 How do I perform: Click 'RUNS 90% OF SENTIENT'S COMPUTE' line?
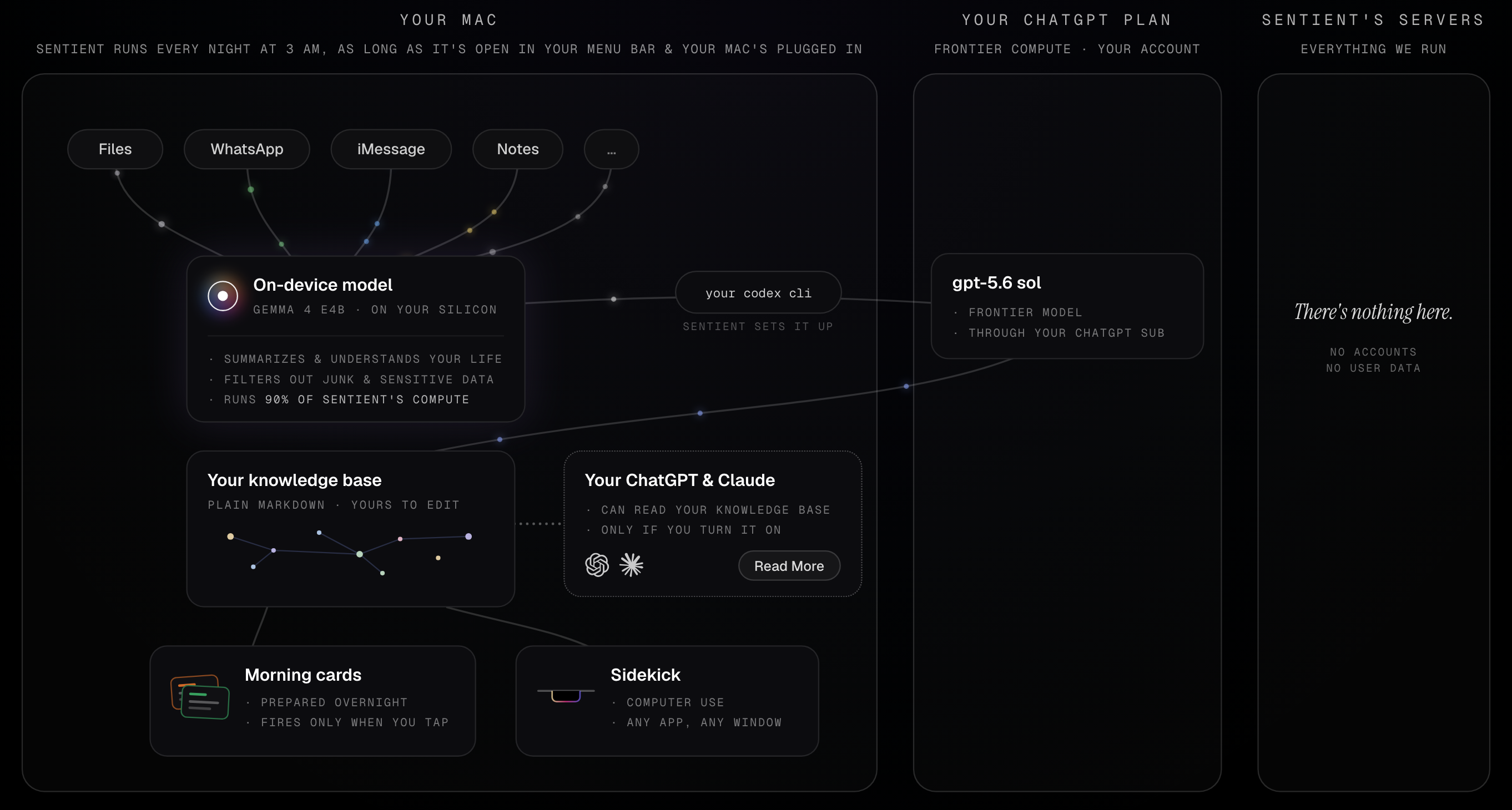click(346, 399)
